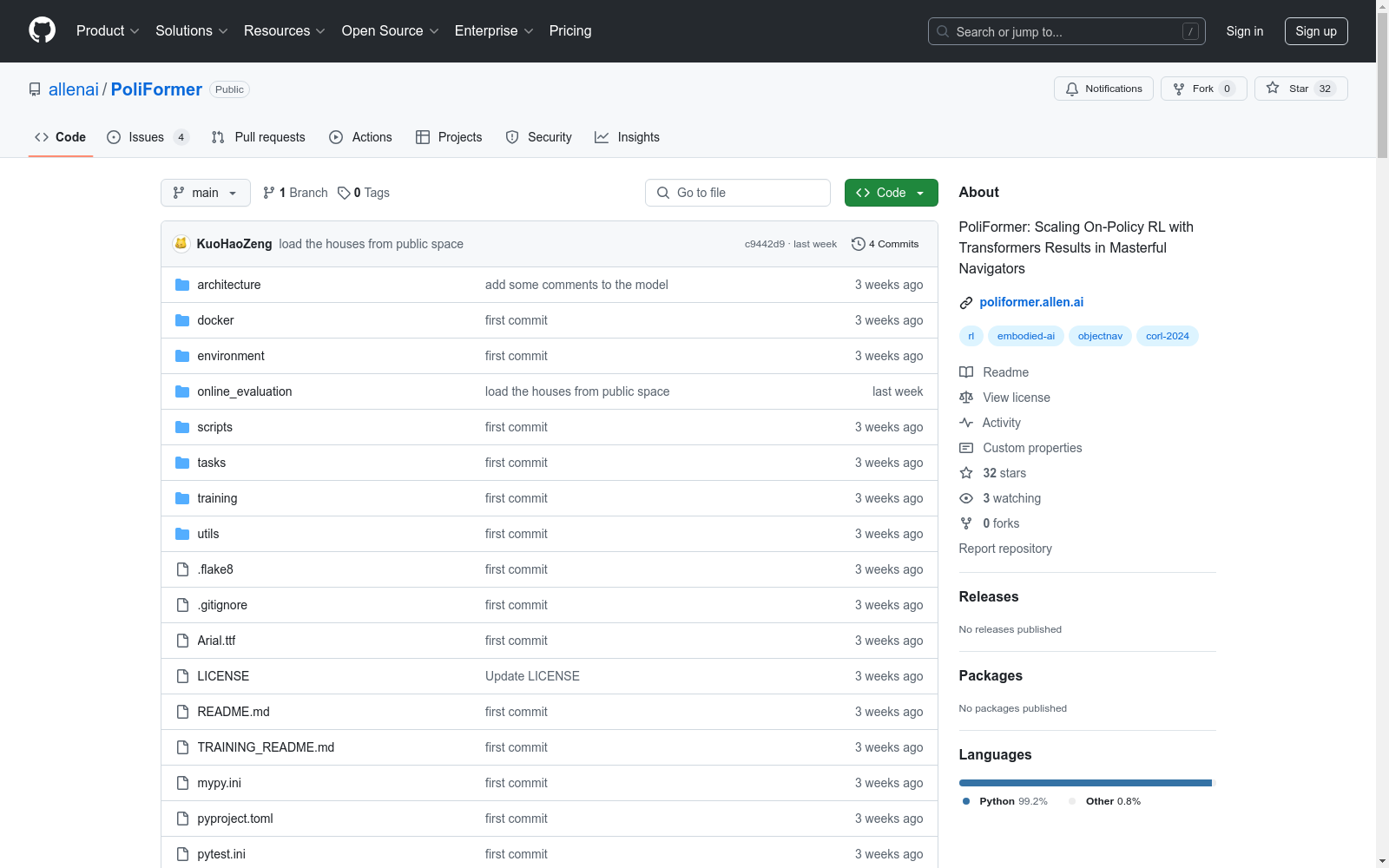The image size is (1389, 868).
Task: Click the eye icon next to watching
Action: 966,498
